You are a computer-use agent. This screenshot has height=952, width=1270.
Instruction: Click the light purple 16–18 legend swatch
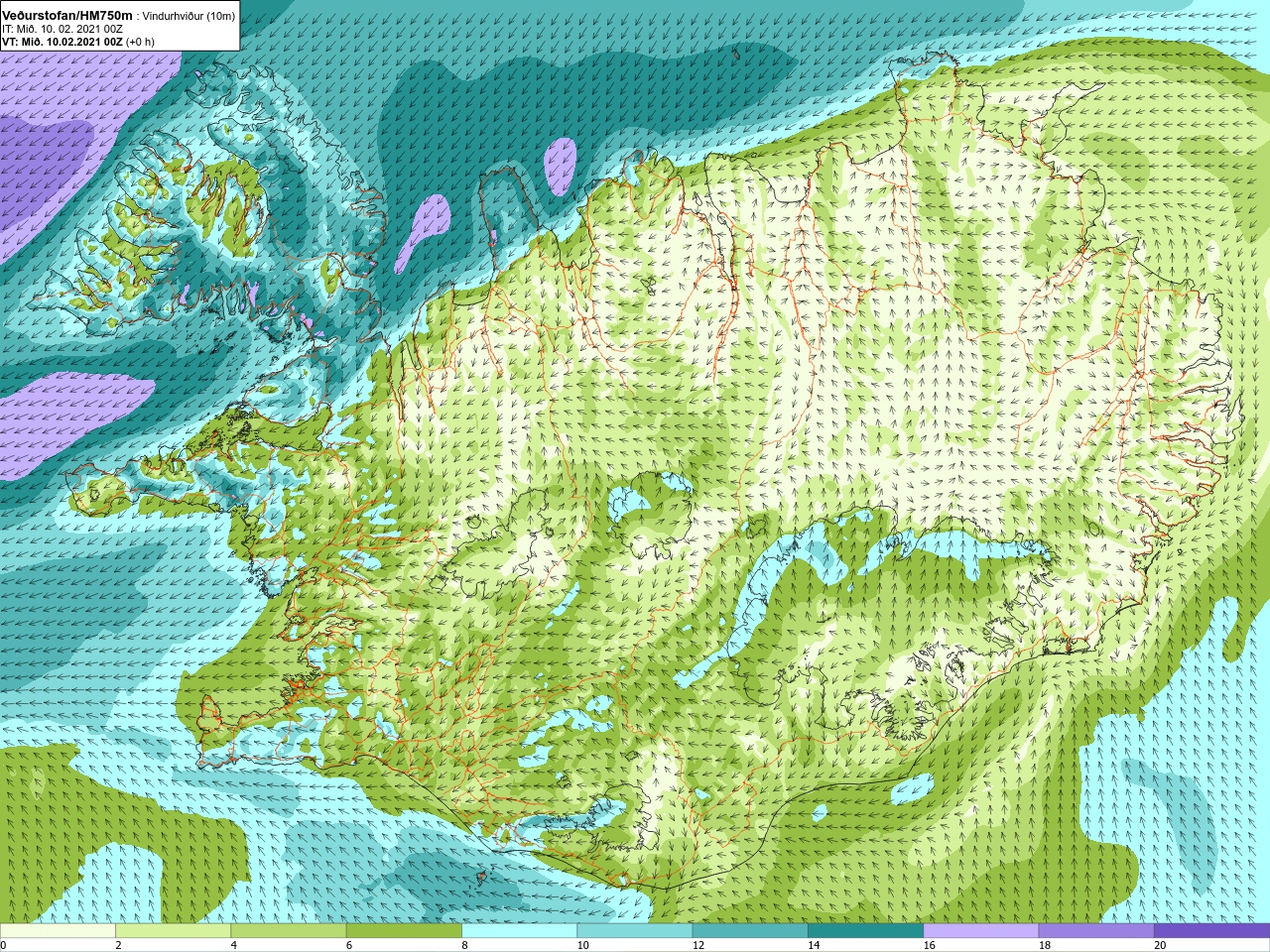[981, 931]
